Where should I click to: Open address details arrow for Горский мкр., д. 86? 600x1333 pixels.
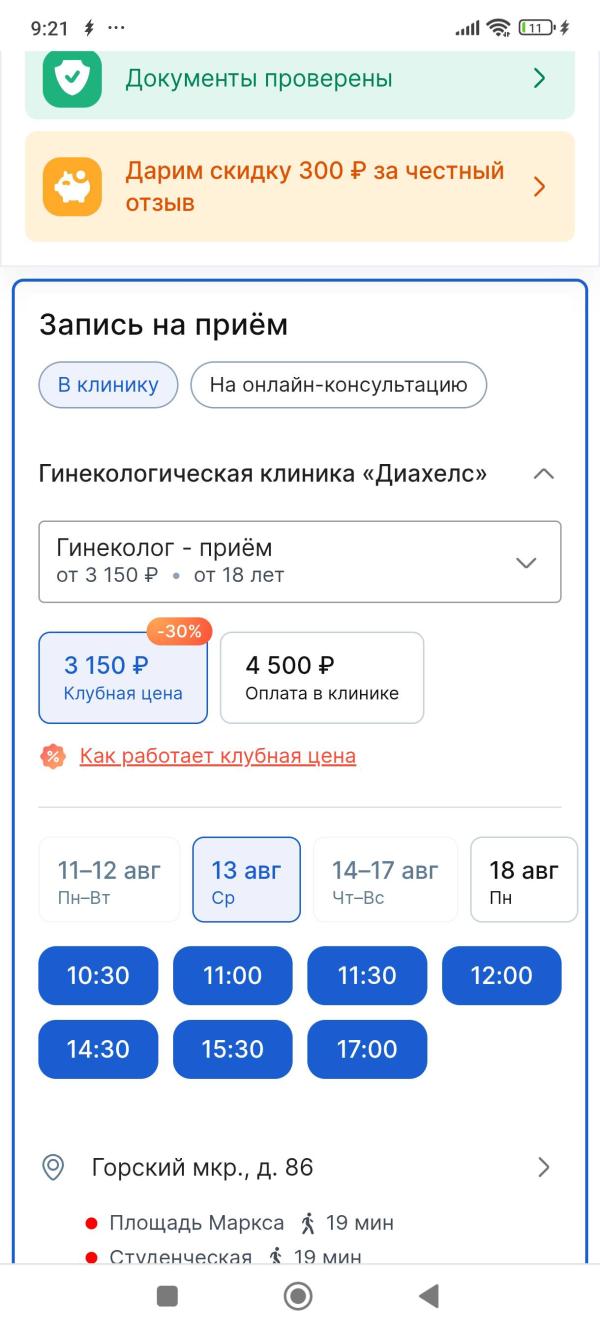544,1167
